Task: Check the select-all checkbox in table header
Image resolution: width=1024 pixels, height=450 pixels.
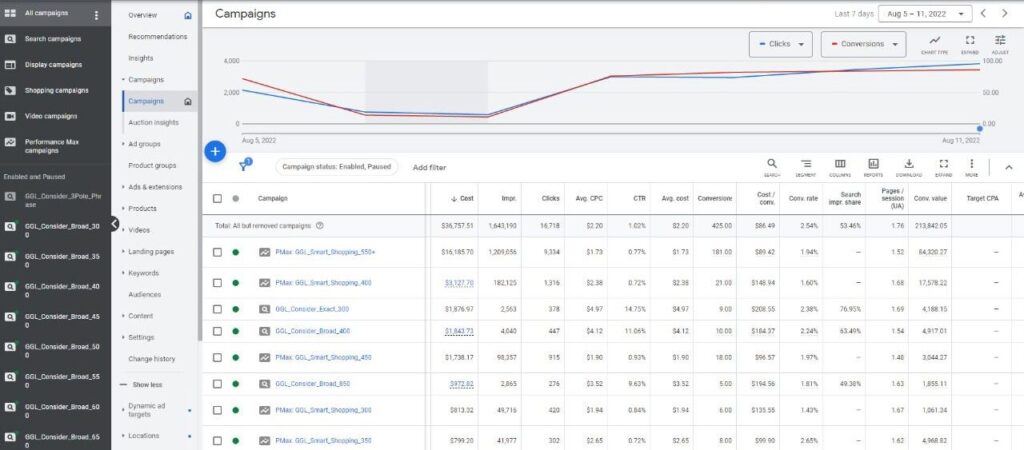Action: [x=217, y=198]
